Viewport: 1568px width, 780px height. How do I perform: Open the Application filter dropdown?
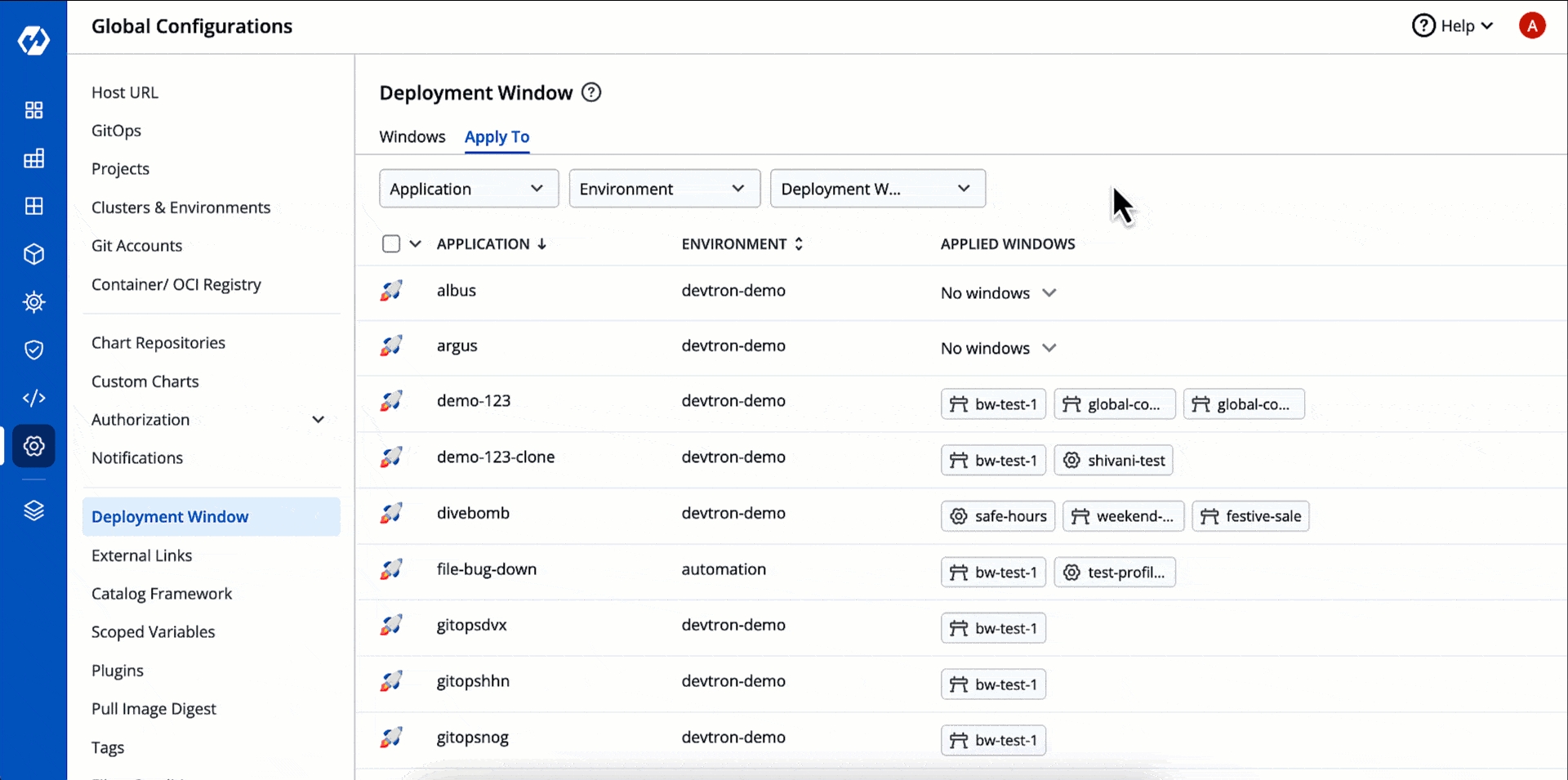468,189
